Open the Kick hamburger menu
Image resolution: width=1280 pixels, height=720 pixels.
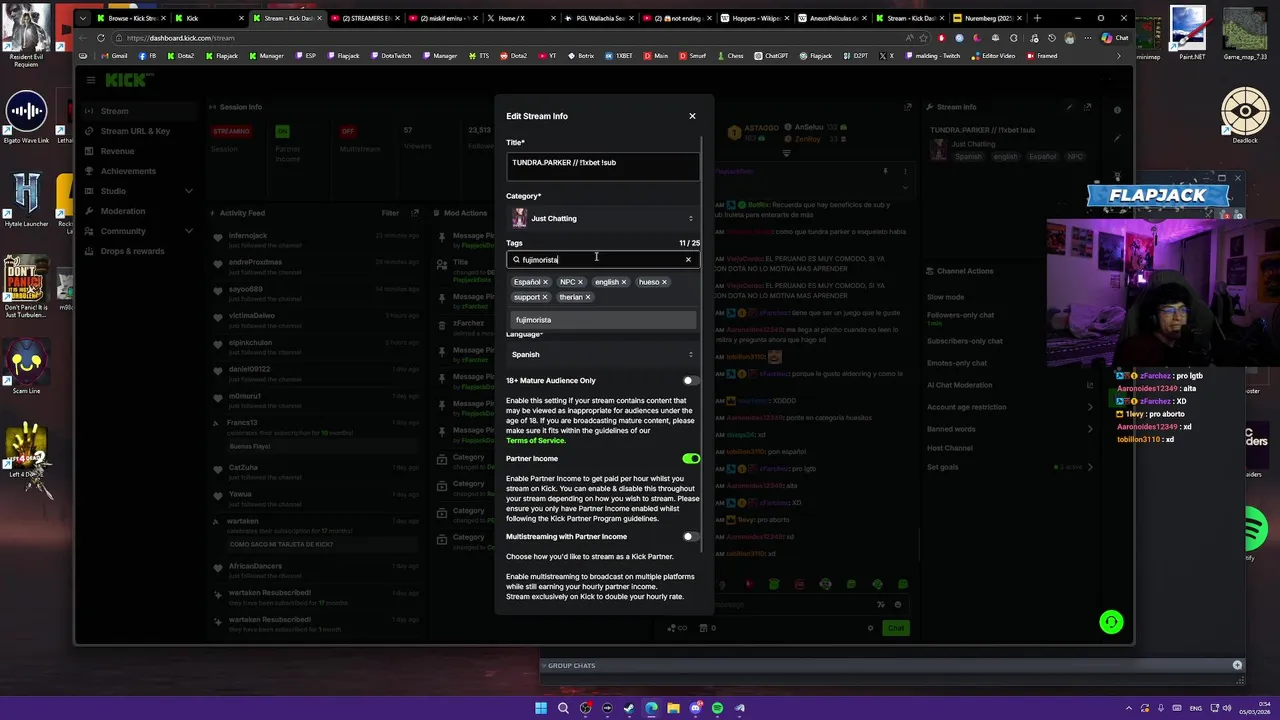click(x=90, y=80)
